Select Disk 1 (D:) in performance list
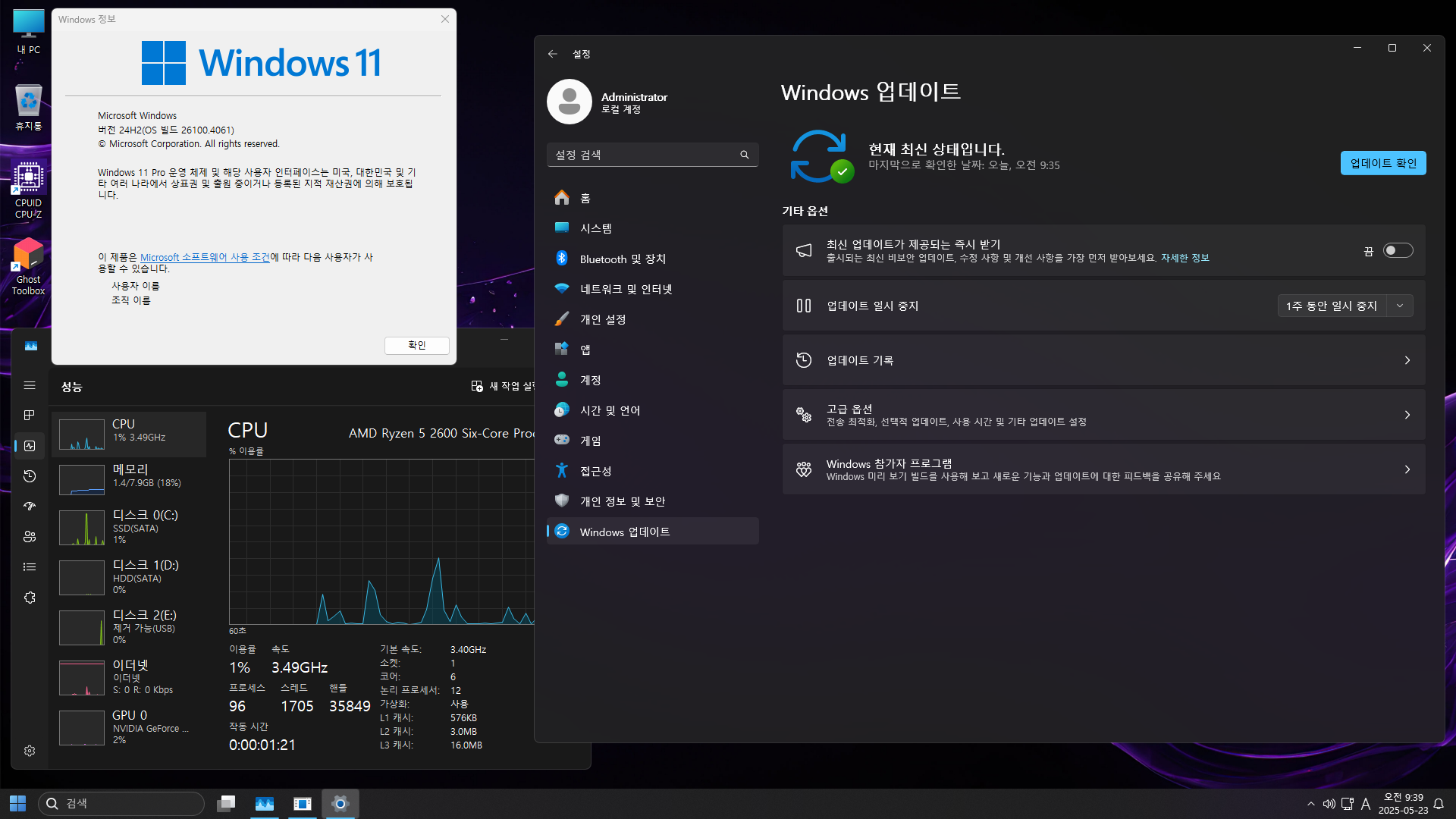Screen dimensions: 1456x819 [129, 577]
